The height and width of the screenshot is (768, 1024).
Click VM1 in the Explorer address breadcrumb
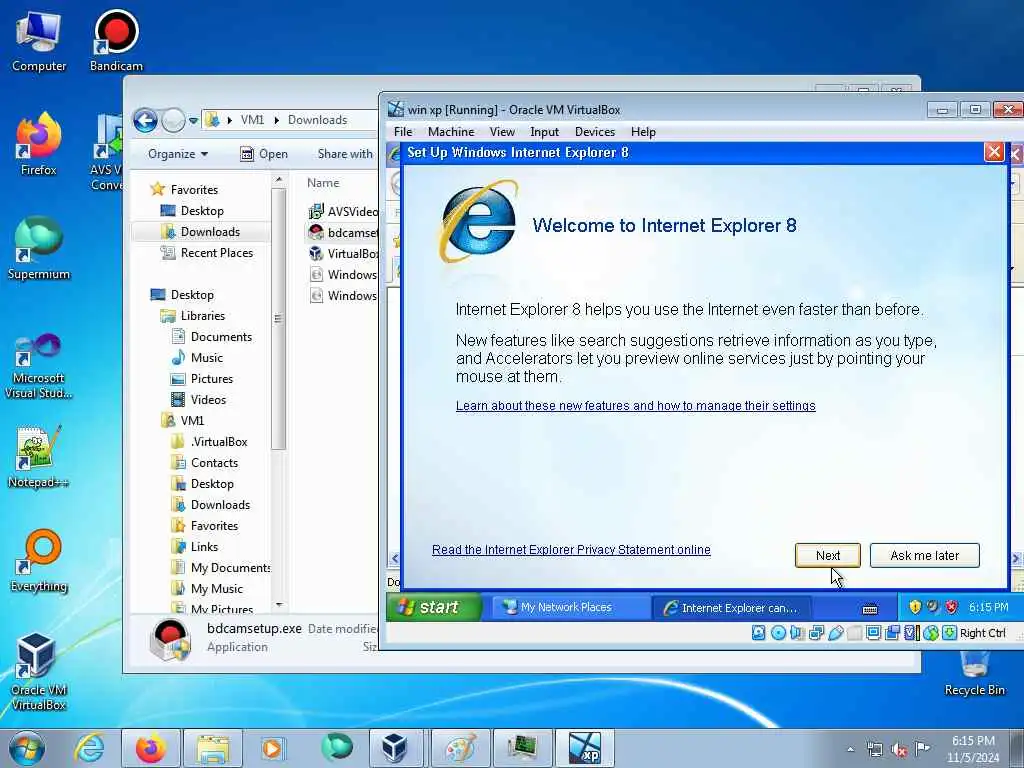click(252, 120)
